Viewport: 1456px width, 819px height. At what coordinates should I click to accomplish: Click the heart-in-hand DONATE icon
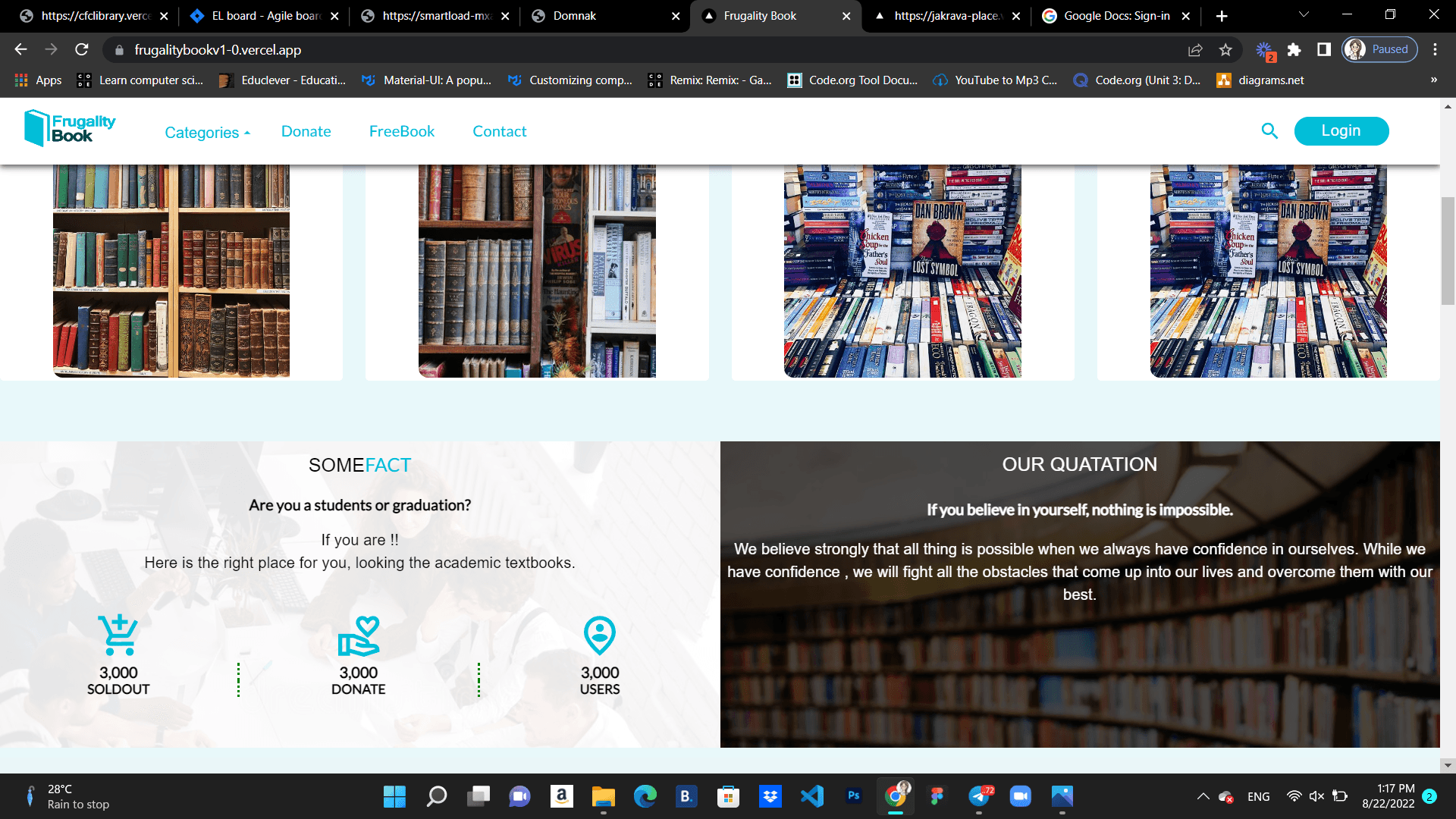[x=358, y=636]
